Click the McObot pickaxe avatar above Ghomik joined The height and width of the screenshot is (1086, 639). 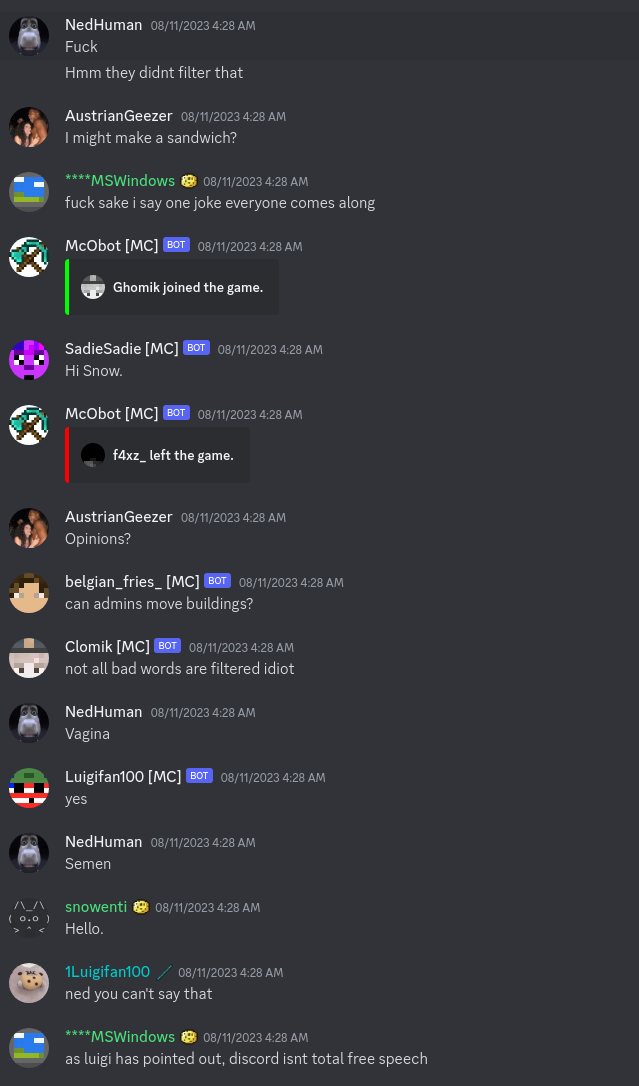[29, 257]
